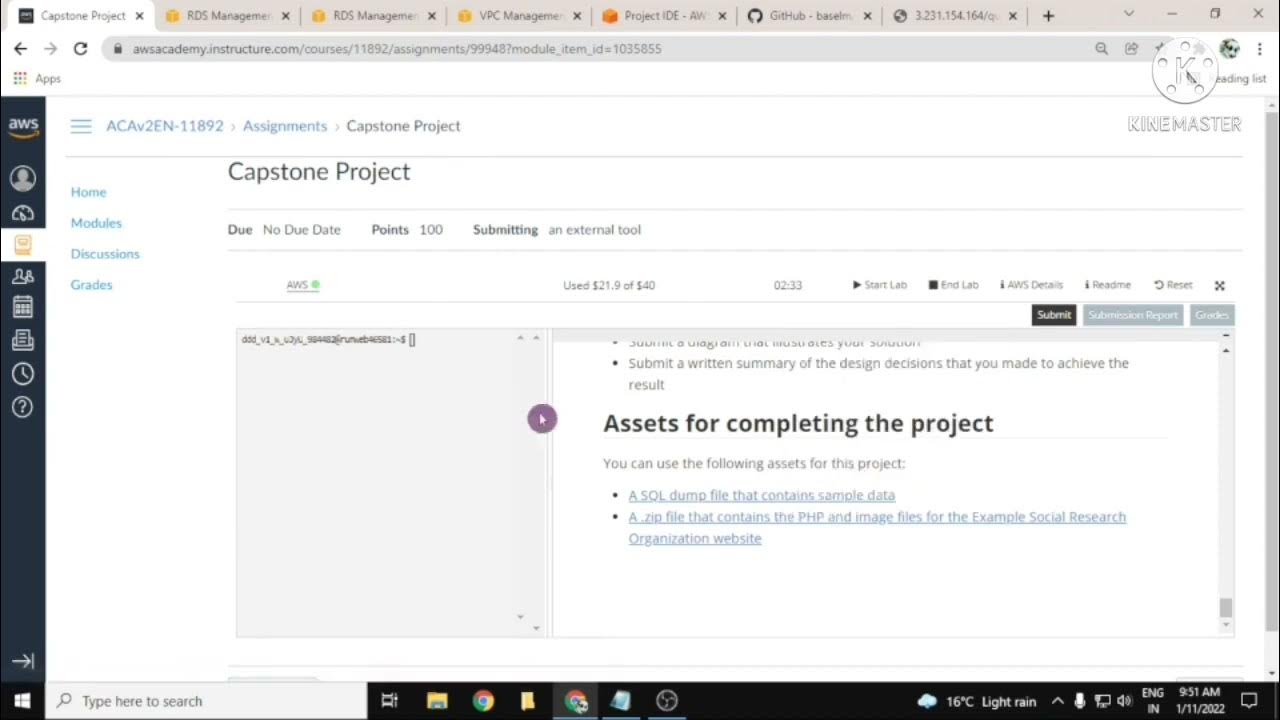Open the notification center icon
This screenshot has width=1280, height=720.
click(1249, 701)
